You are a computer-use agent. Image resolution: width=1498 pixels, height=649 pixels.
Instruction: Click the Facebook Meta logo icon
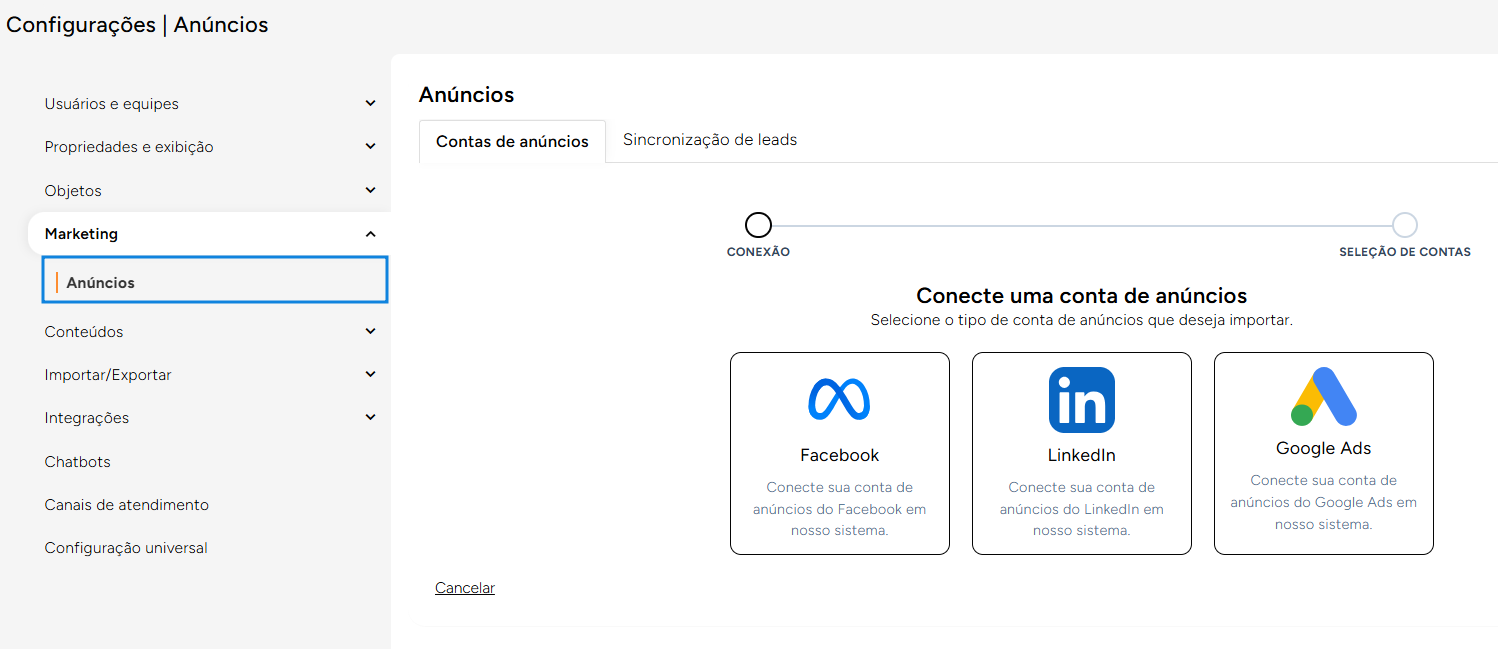pos(839,400)
